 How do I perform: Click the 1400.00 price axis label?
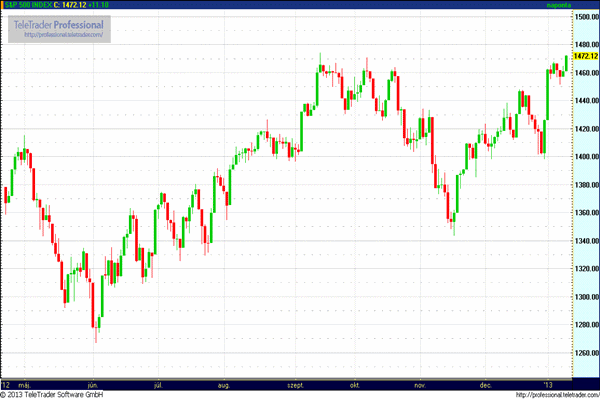tap(585, 157)
